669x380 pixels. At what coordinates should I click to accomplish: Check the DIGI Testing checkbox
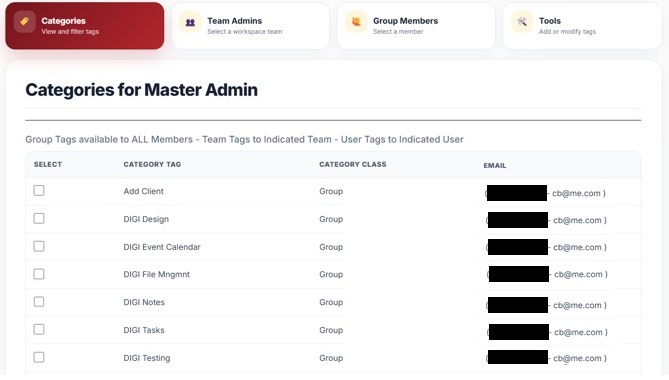point(39,357)
